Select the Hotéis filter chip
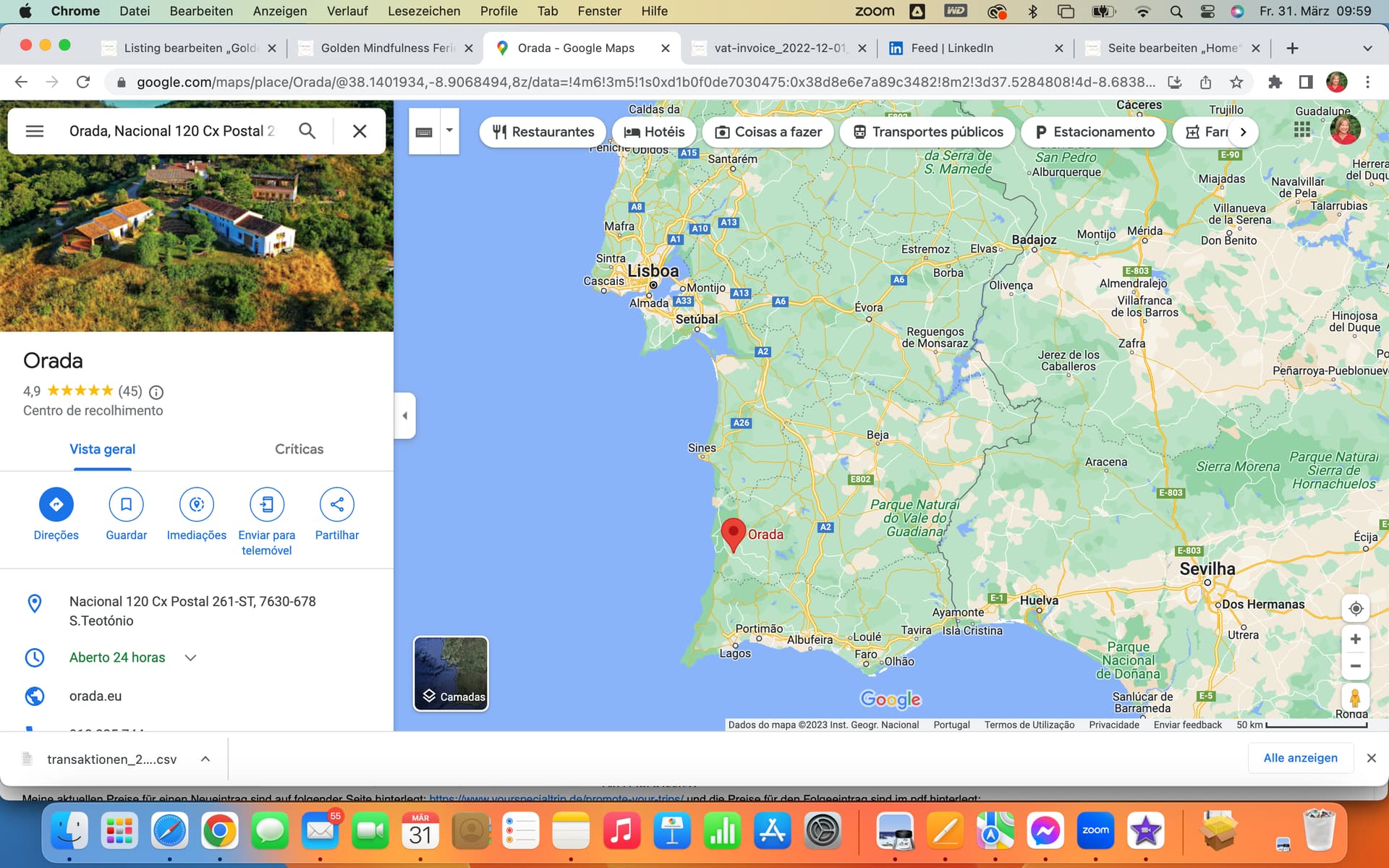 (x=654, y=132)
